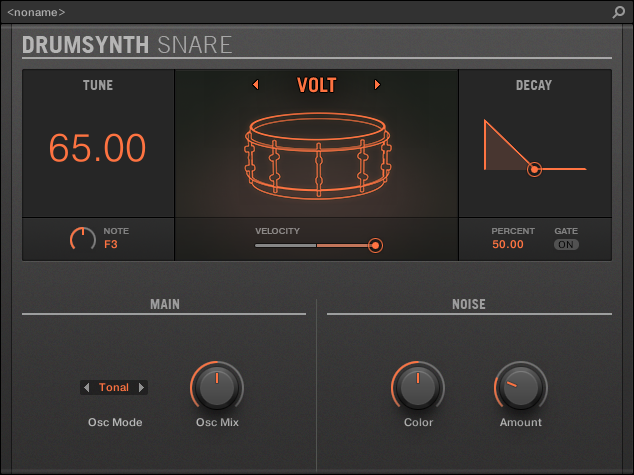The height and width of the screenshot is (475, 634).
Task: Click the Tune value 65.00
Action: (98, 148)
